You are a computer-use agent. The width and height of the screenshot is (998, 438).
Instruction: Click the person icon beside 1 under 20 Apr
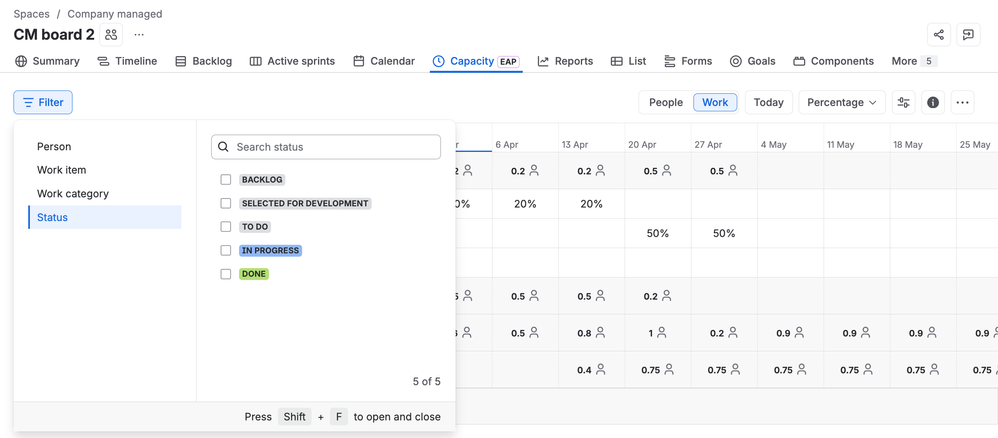(661, 332)
